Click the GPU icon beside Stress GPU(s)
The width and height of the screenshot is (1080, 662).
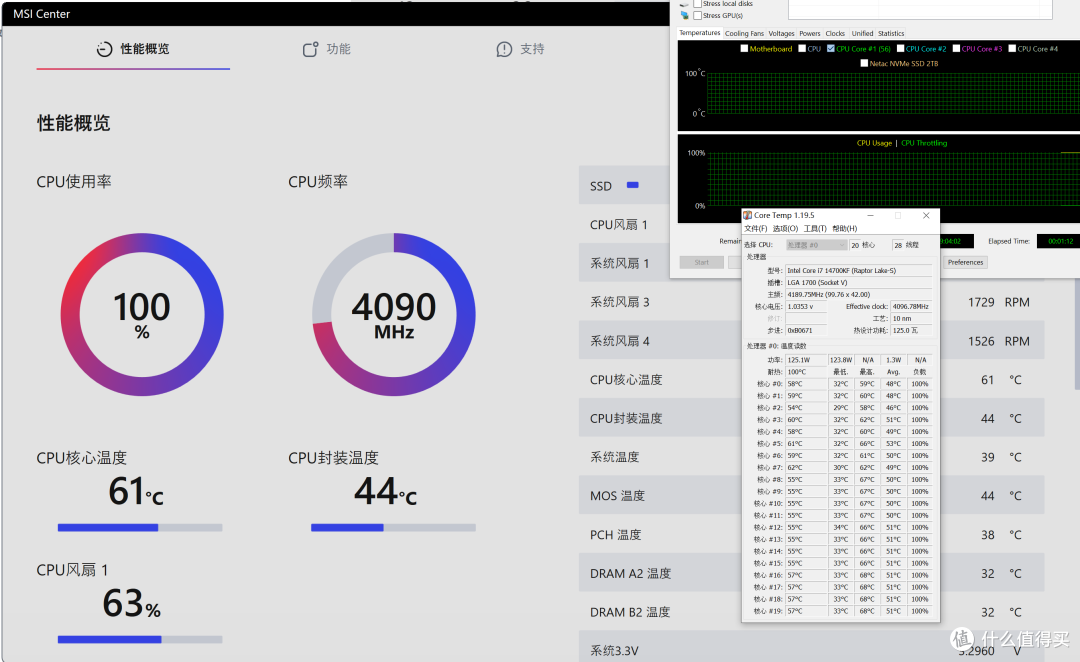(685, 15)
